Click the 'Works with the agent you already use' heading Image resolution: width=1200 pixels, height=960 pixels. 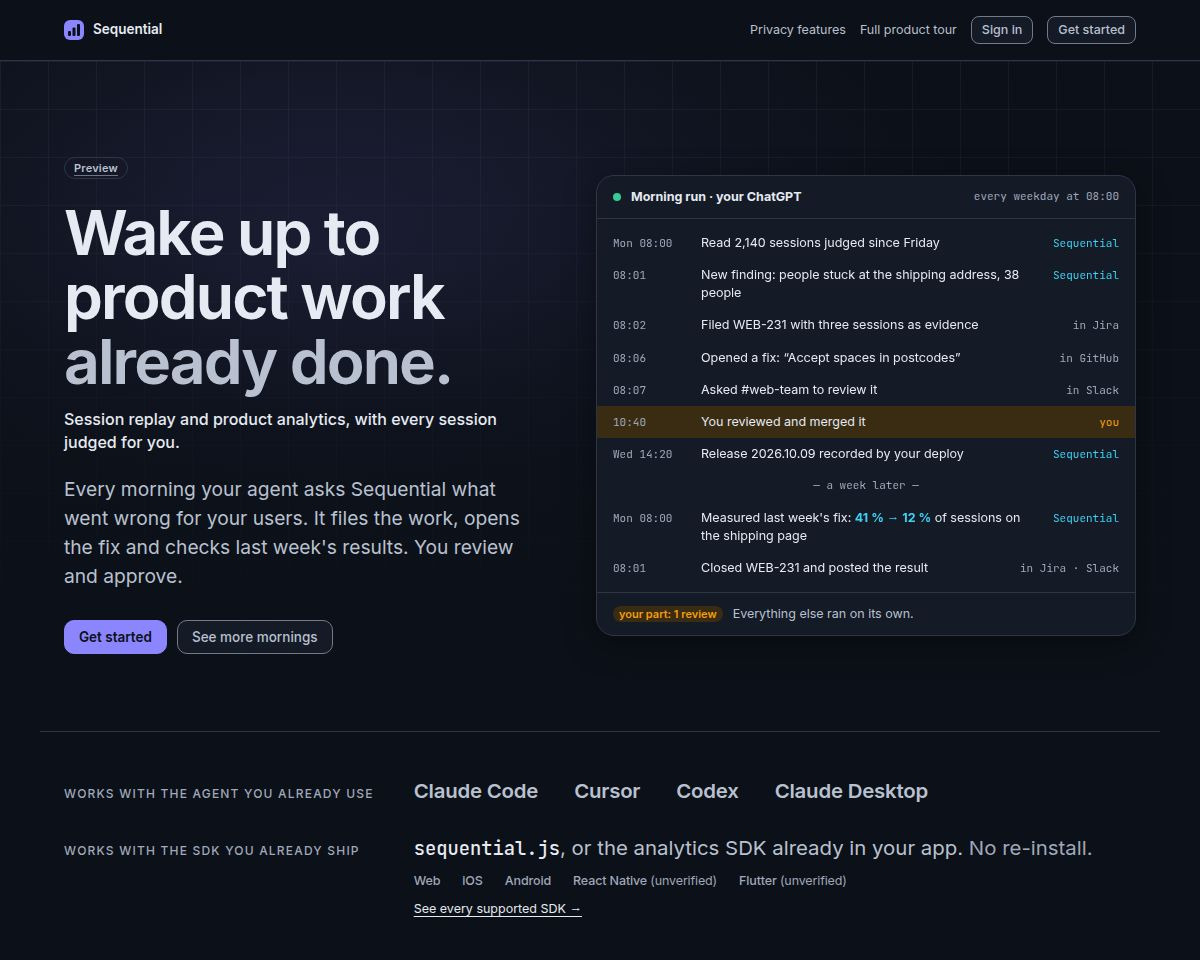pos(218,794)
